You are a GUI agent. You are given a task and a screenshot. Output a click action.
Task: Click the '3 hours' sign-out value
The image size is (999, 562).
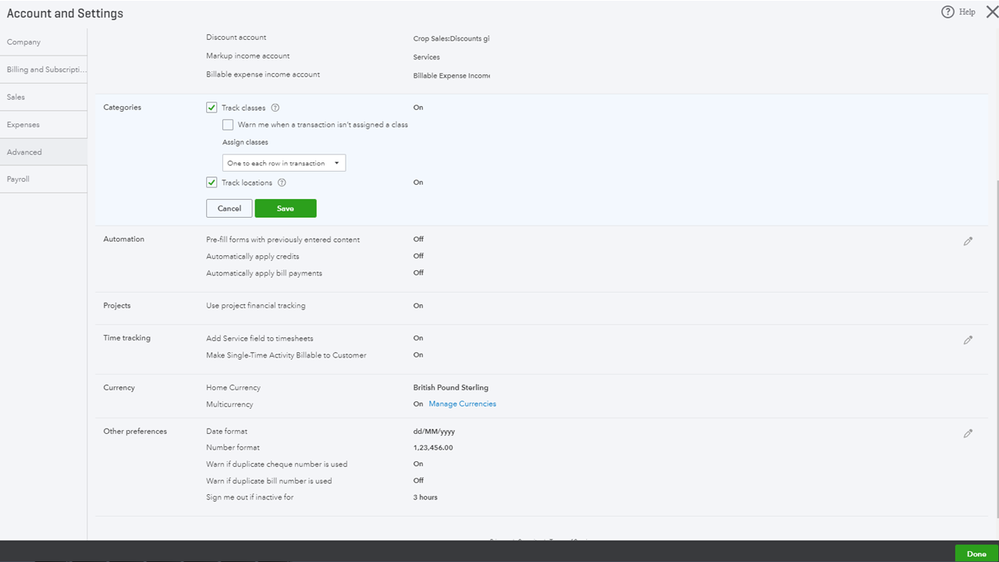[x=425, y=498]
